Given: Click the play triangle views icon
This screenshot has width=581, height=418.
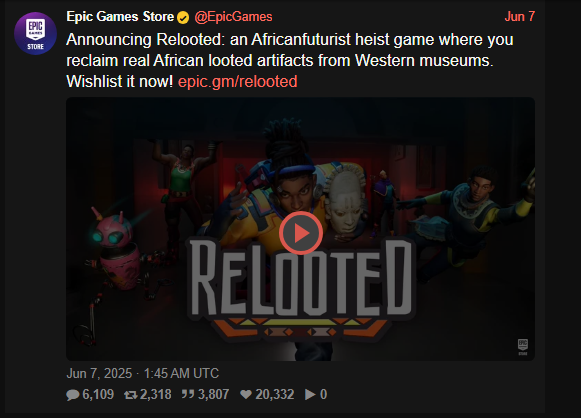Looking at the screenshot, I should coord(310,395).
